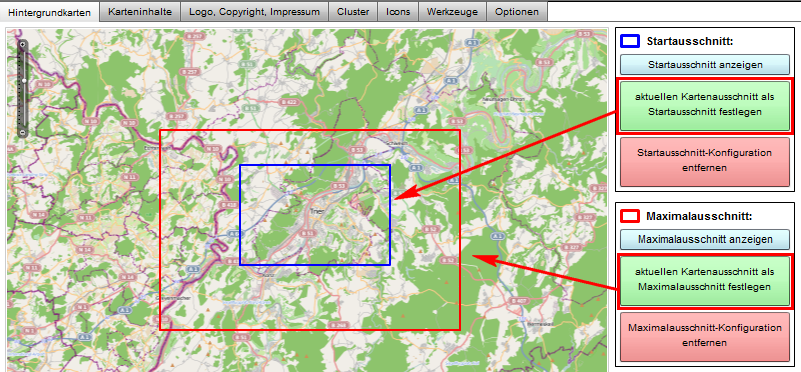Remove the Maximalausschnitt-Konfiguration
The image size is (801, 372).
pyautogui.click(x=705, y=336)
